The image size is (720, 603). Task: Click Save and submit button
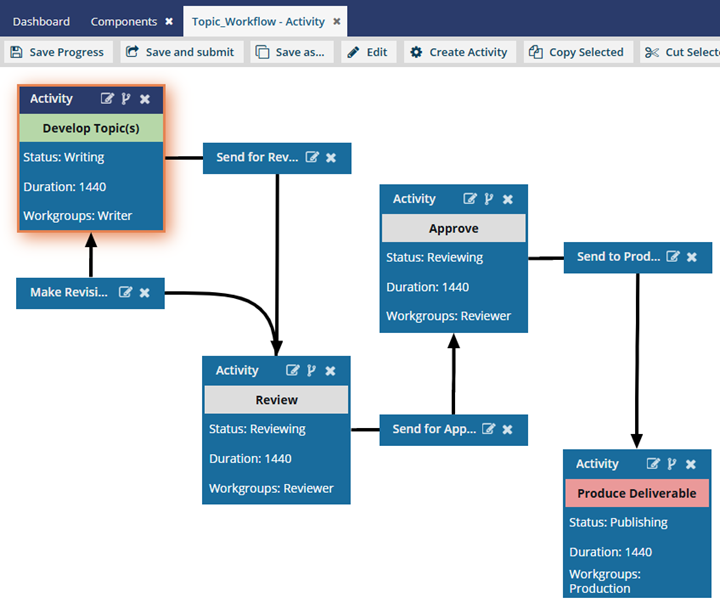click(180, 52)
